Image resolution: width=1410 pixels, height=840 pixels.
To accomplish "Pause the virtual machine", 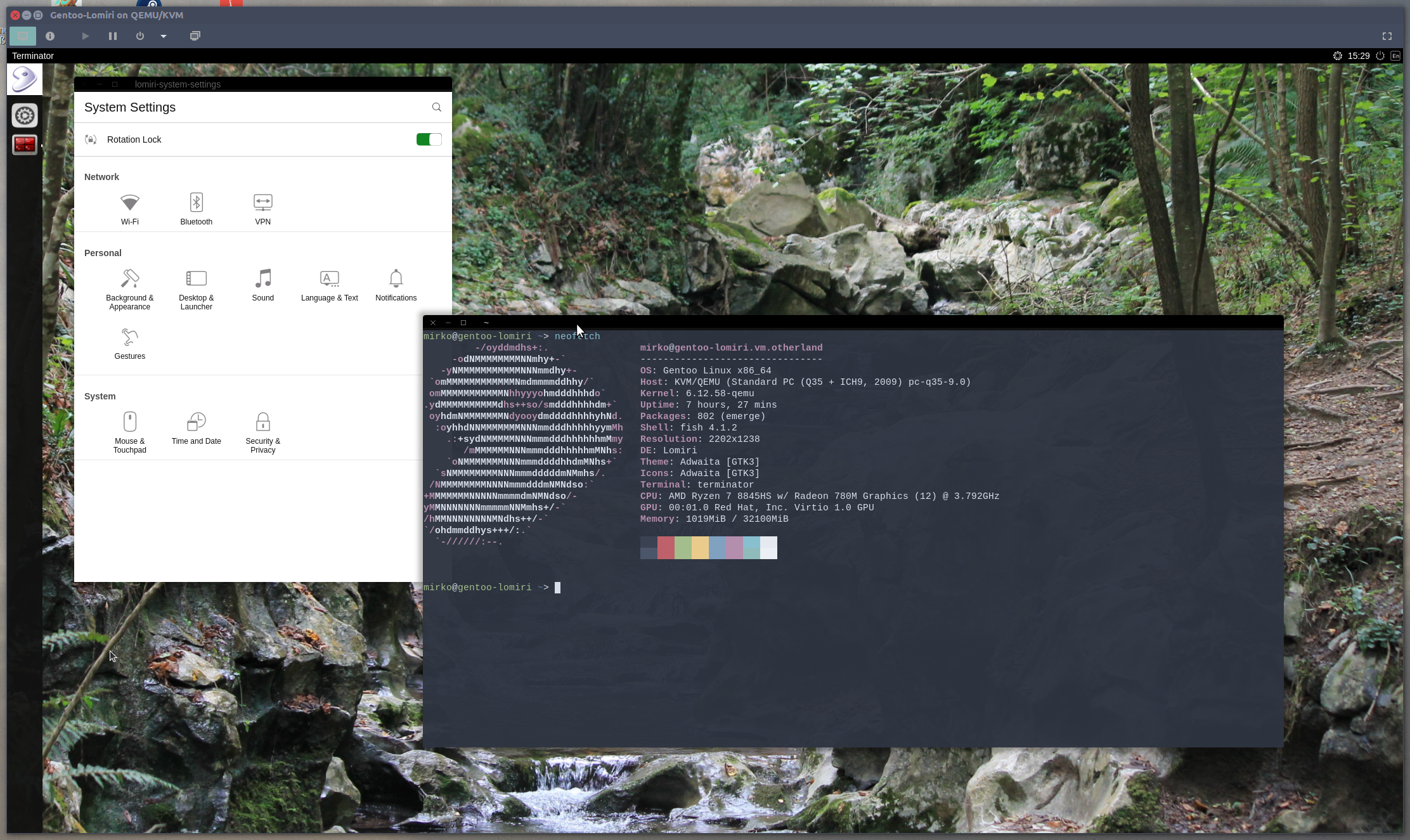I will [x=113, y=36].
